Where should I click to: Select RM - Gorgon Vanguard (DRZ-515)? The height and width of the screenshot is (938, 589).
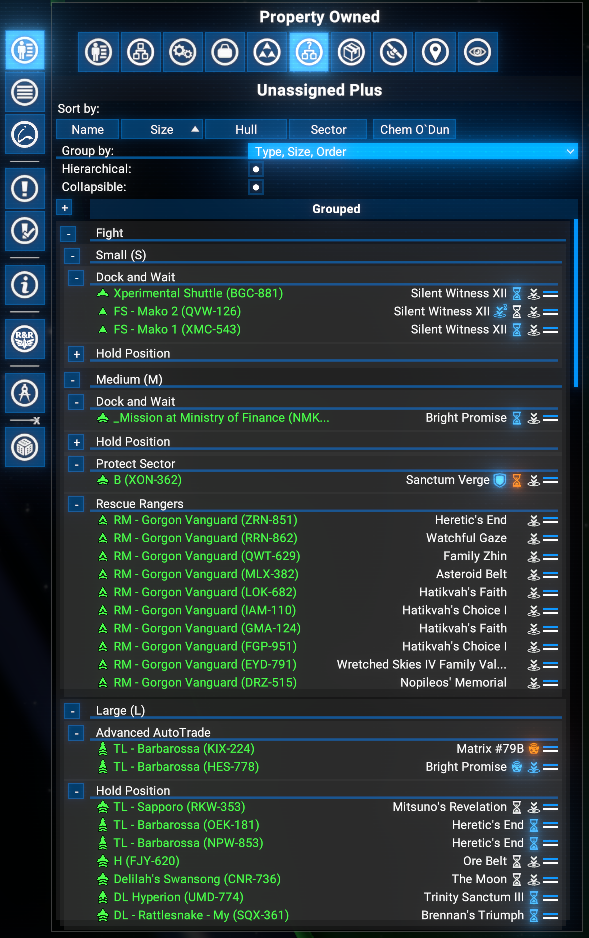[x=205, y=683]
